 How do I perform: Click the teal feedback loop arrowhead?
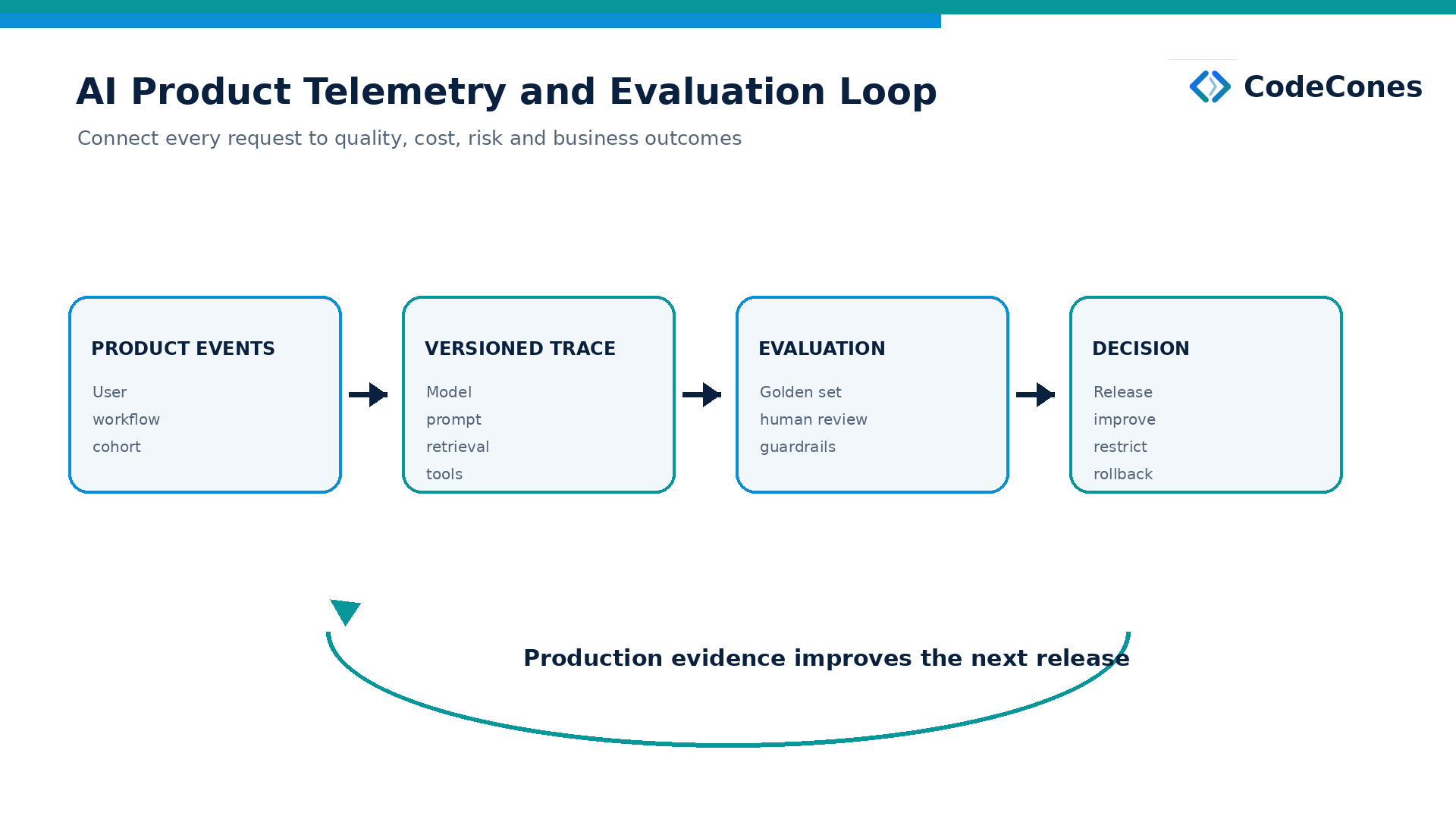tap(346, 612)
